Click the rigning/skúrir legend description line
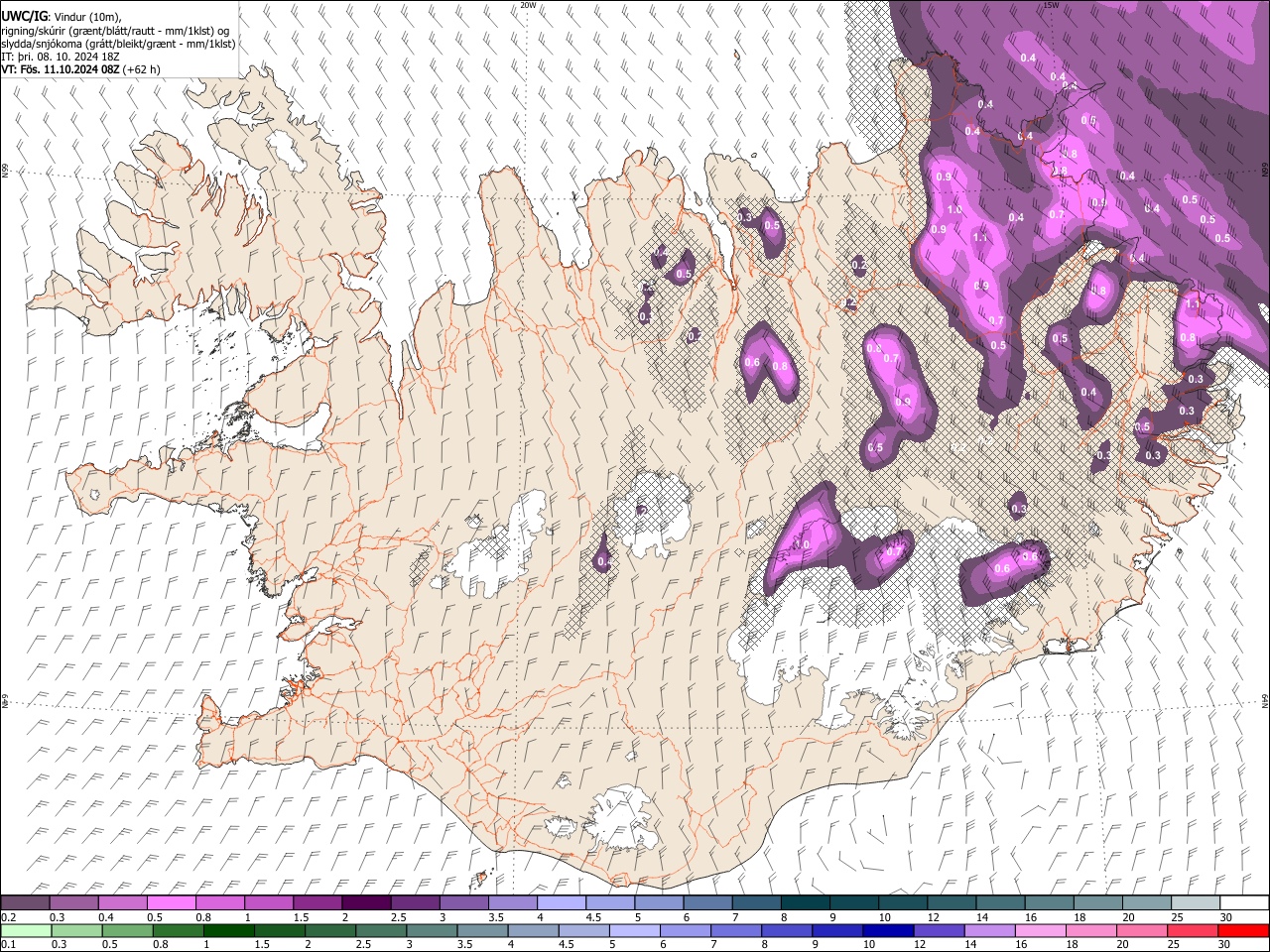The height and width of the screenshot is (952, 1270). point(115,30)
